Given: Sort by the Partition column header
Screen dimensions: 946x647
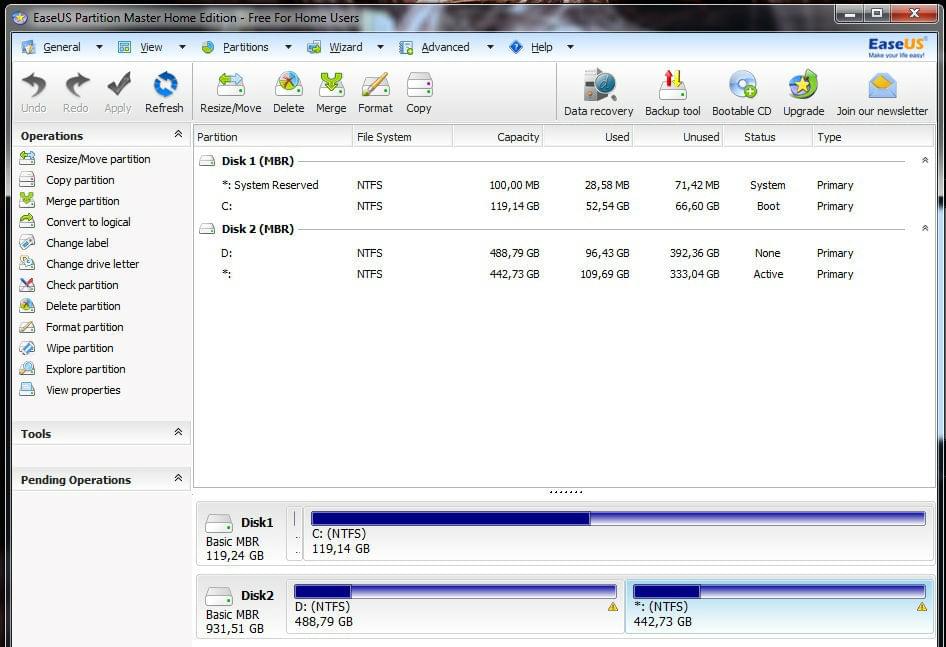Looking at the screenshot, I should pos(273,137).
